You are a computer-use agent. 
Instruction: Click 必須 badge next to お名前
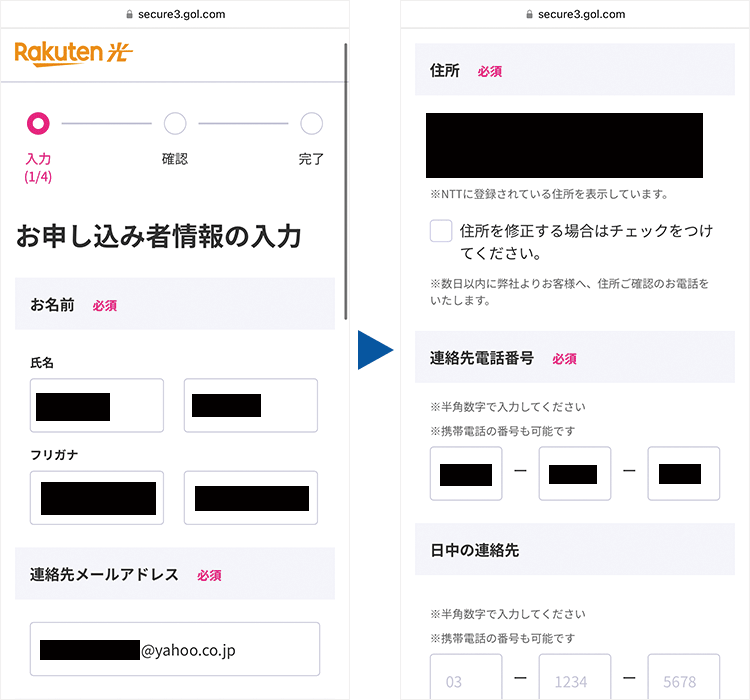[105, 305]
